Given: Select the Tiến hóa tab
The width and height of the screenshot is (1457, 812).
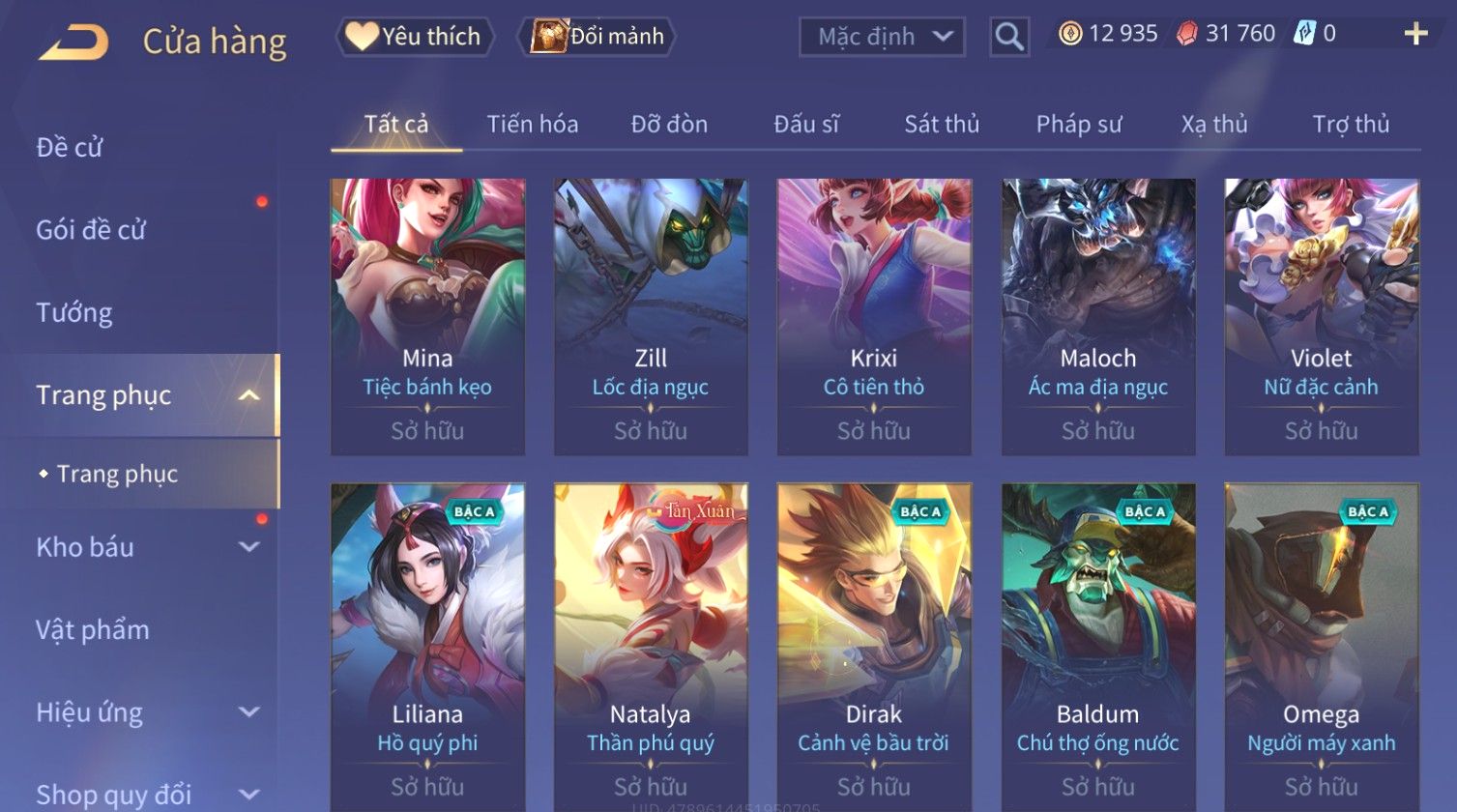Looking at the screenshot, I should (x=533, y=124).
